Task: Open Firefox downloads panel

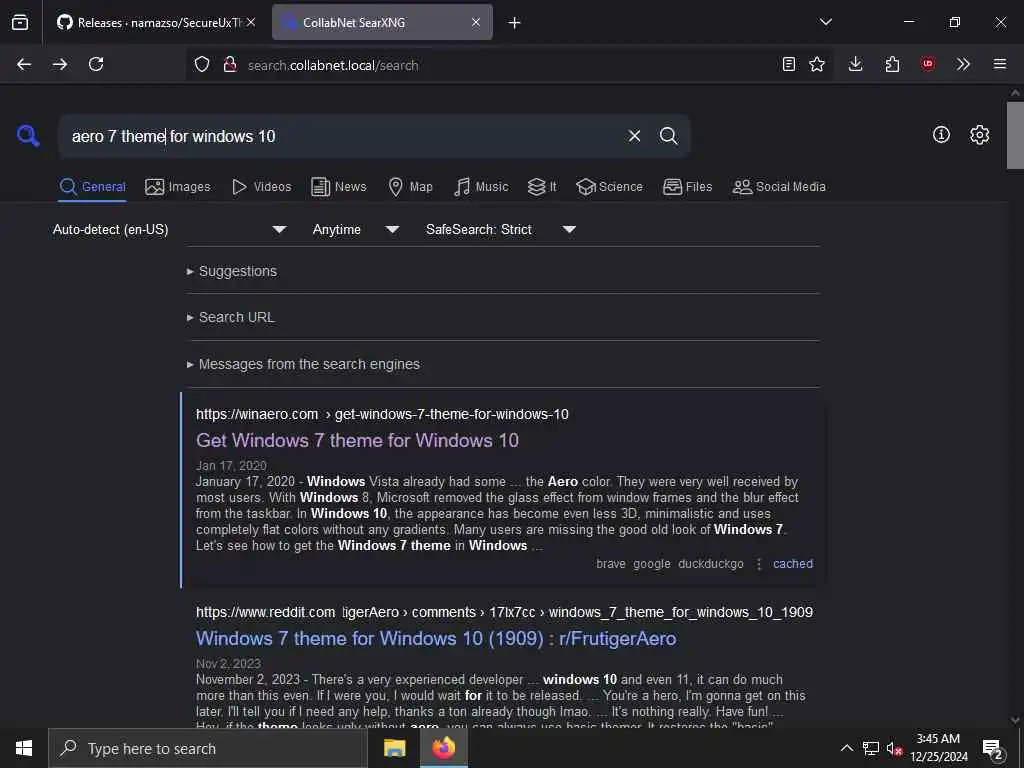Action: 856,64
